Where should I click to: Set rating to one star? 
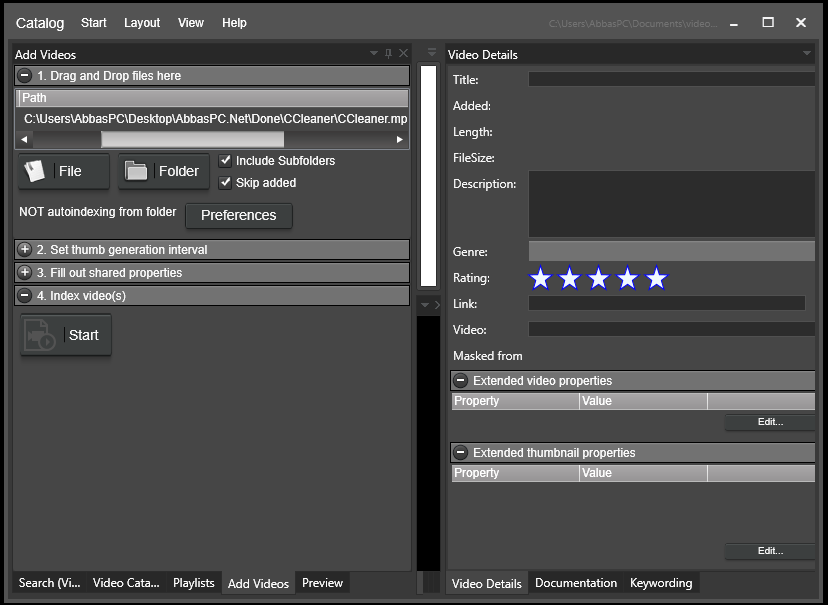click(540, 278)
